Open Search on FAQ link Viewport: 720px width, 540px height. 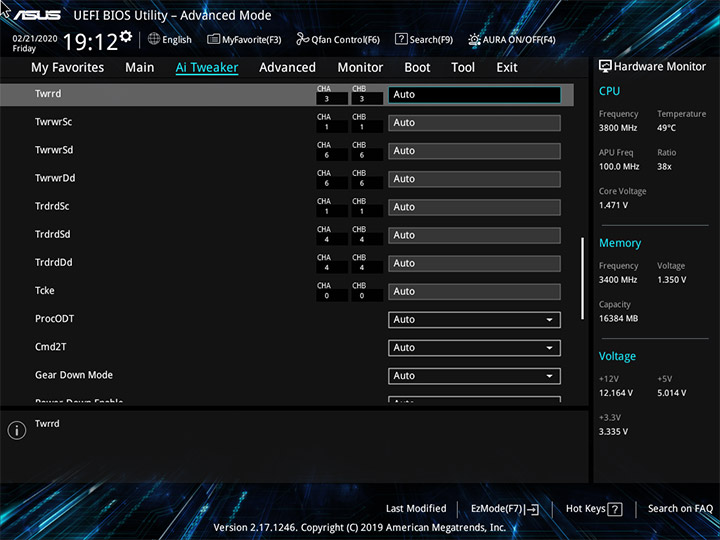(x=680, y=508)
